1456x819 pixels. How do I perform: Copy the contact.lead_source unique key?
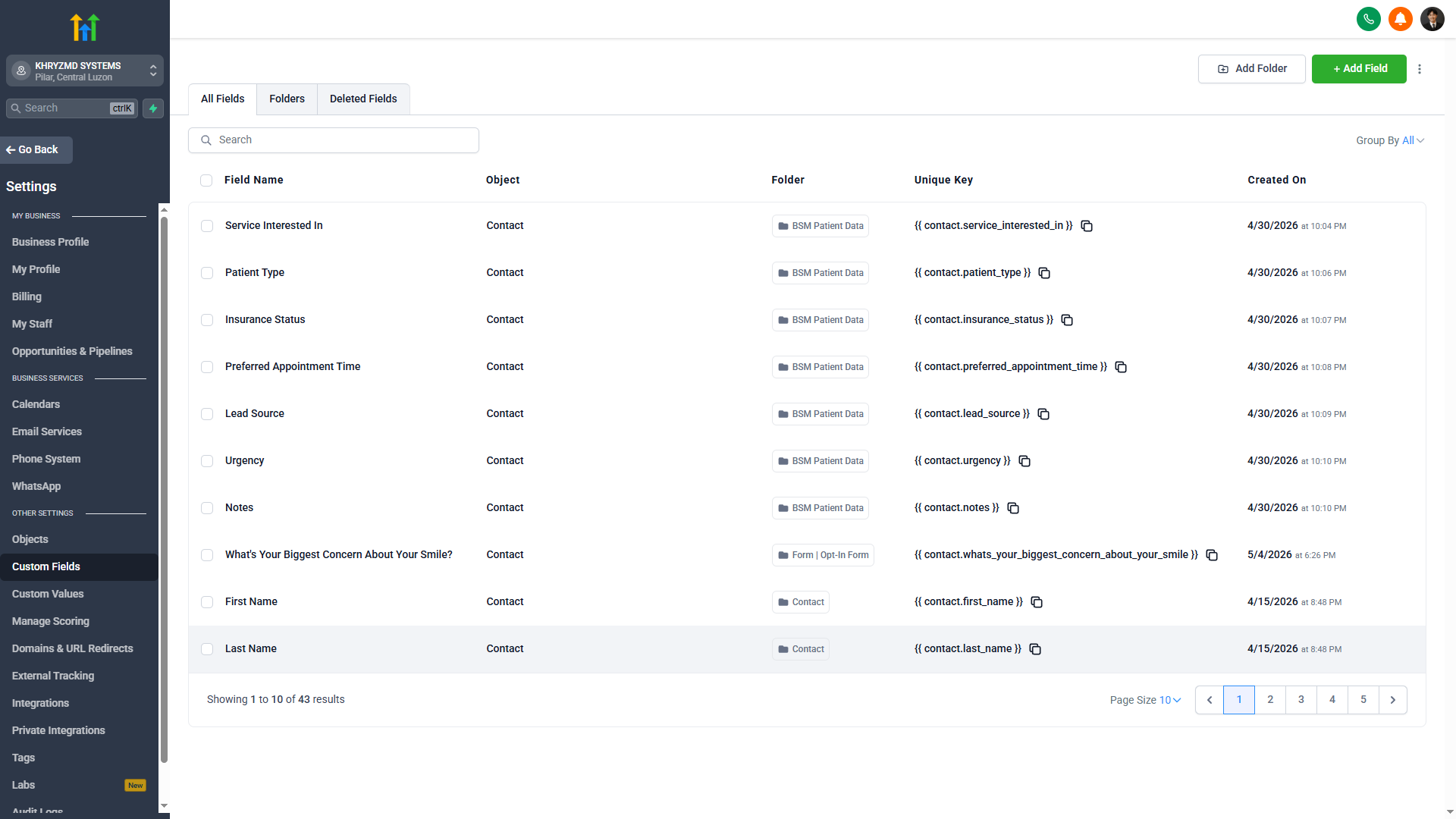(x=1043, y=414)
